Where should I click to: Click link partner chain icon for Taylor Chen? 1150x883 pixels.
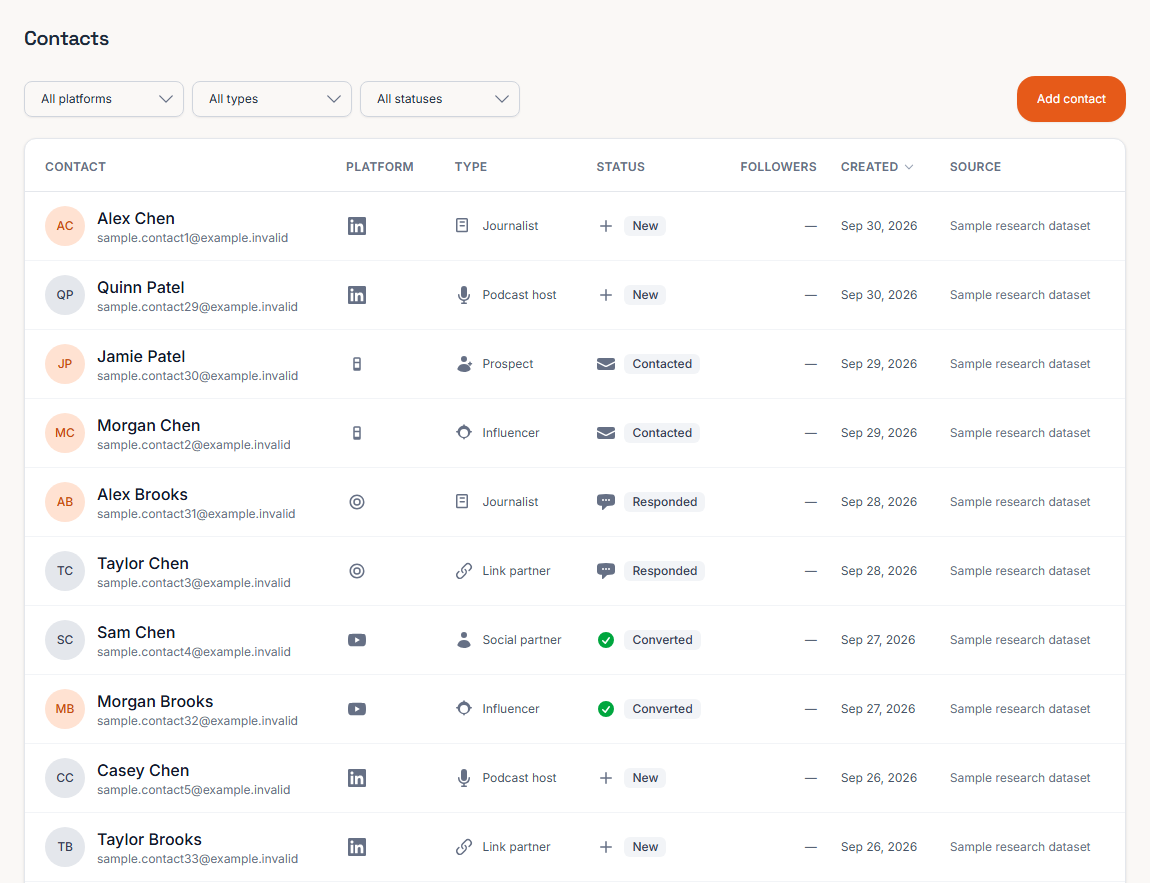(x=464, y=571)
